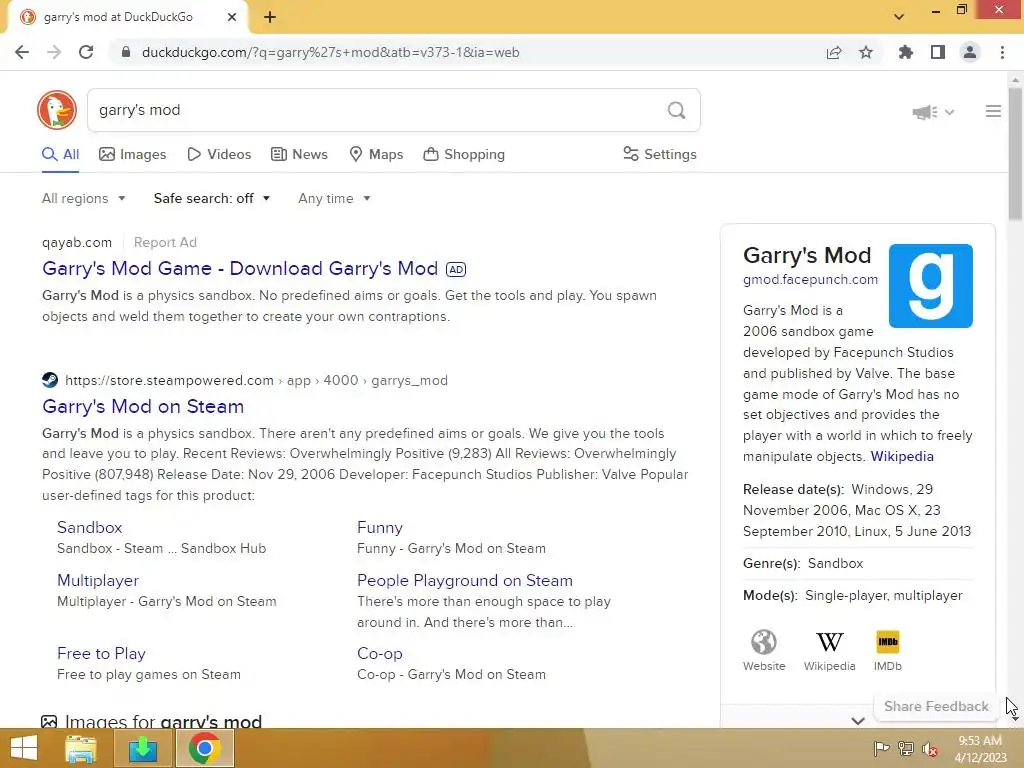Click the DuckDuckGo duck logo
This screenshot has height=768, width=1024.
(57, 110)
